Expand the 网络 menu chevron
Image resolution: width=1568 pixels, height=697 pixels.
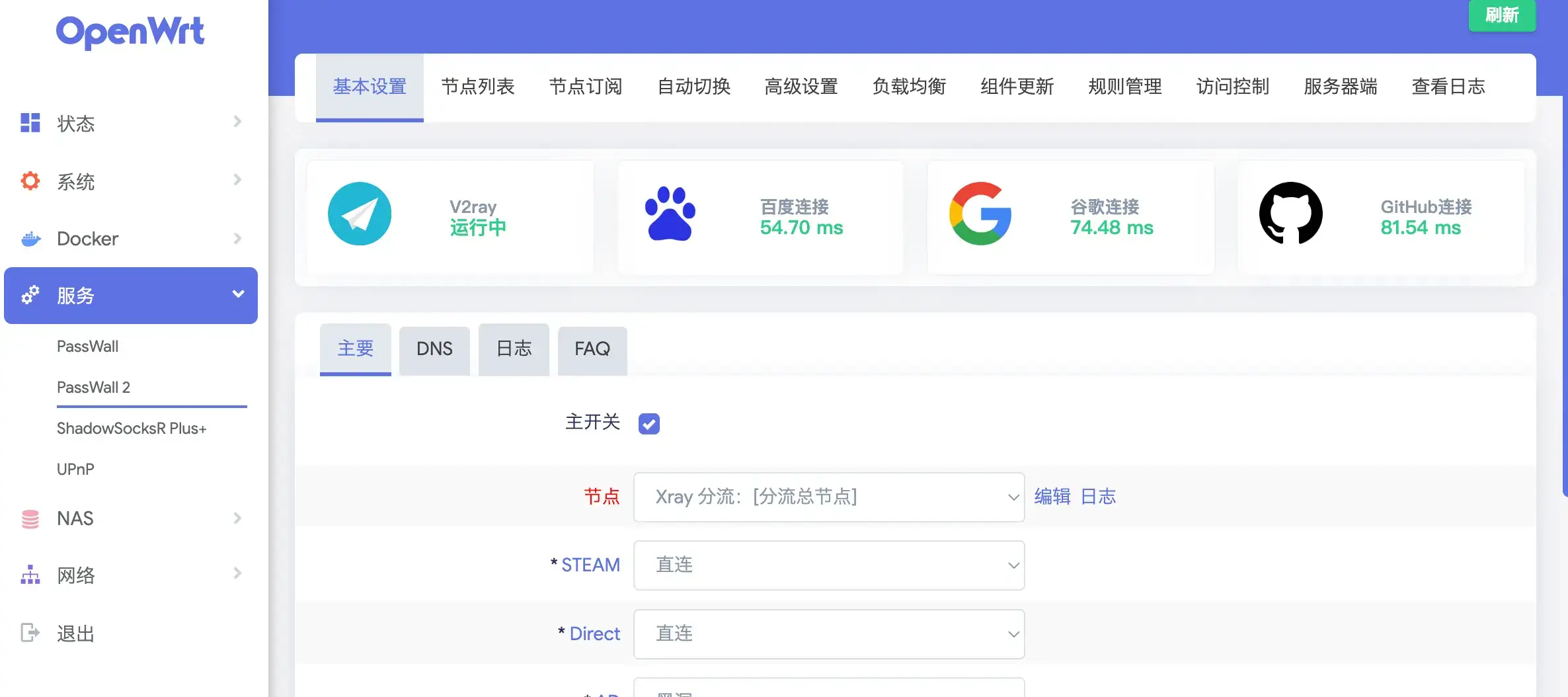(237, 573)
